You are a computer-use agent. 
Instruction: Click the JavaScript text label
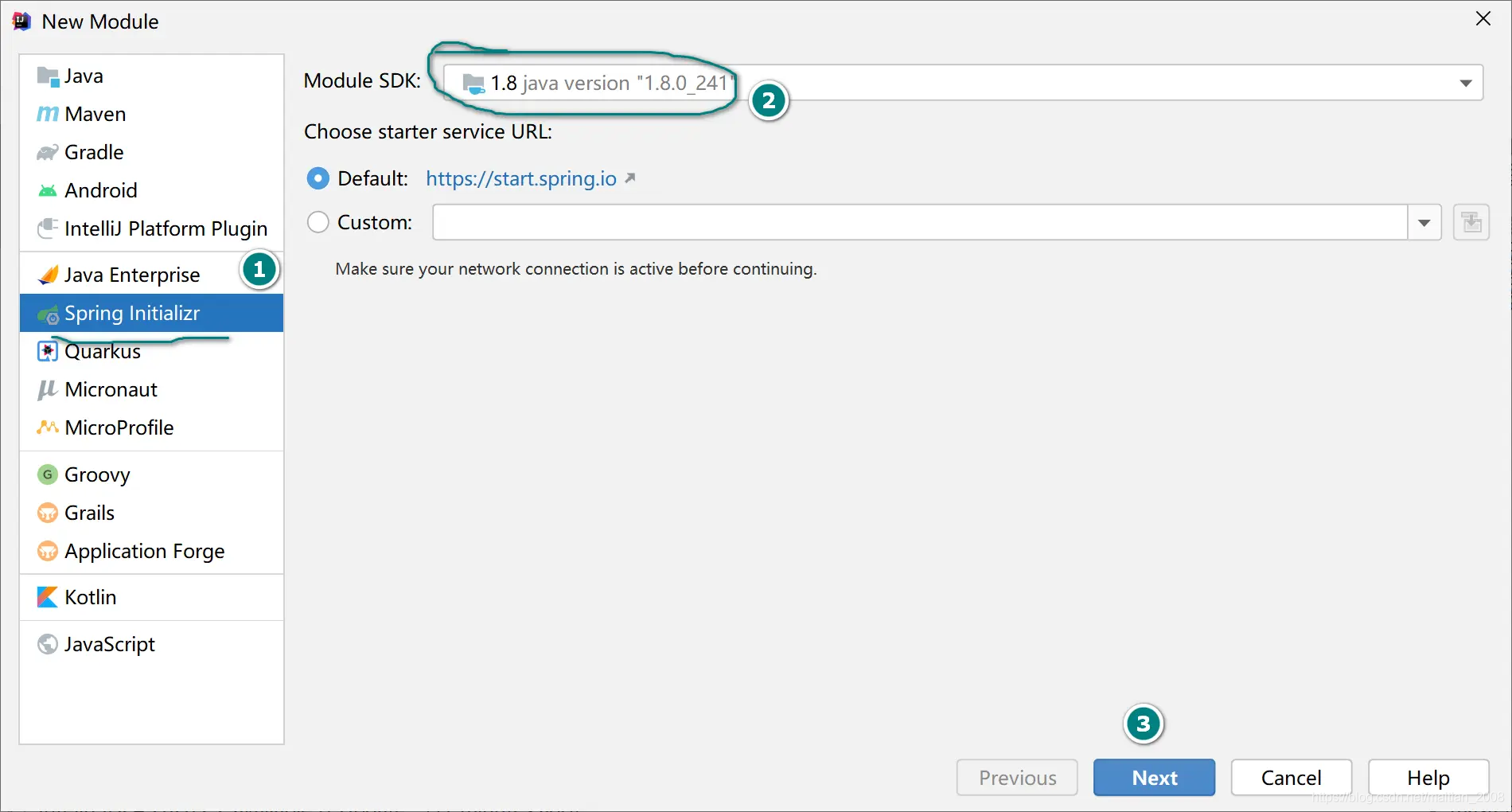(110, 644)
